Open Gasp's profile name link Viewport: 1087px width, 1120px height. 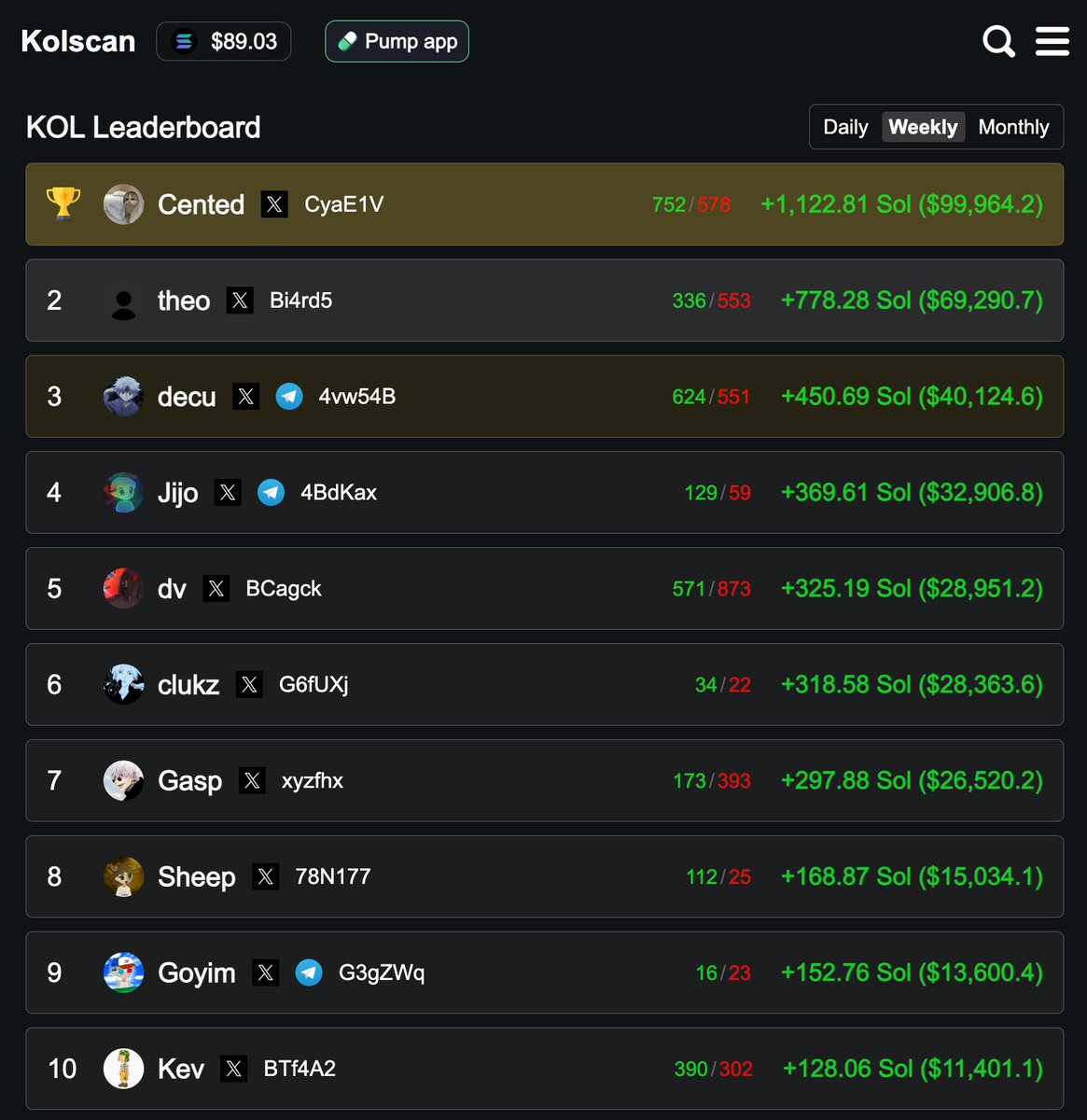pos(189,781)
